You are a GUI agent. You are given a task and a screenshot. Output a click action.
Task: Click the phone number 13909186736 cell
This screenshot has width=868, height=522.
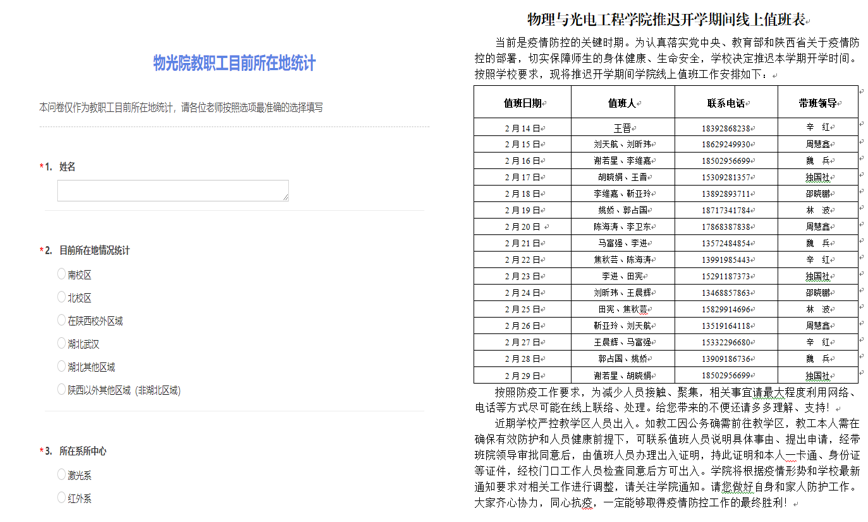(x=727, y=358)
